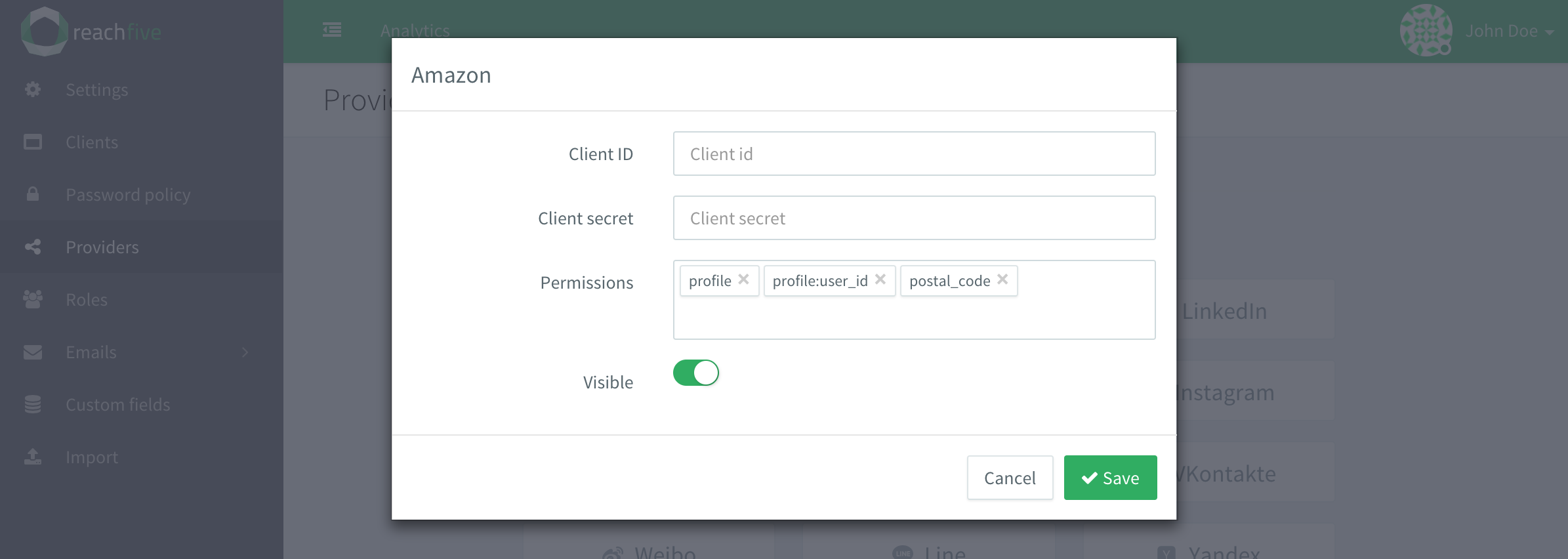Click the Amazon dialog title
Viewport: 1568px width, 559px height.
click(451, 75)
